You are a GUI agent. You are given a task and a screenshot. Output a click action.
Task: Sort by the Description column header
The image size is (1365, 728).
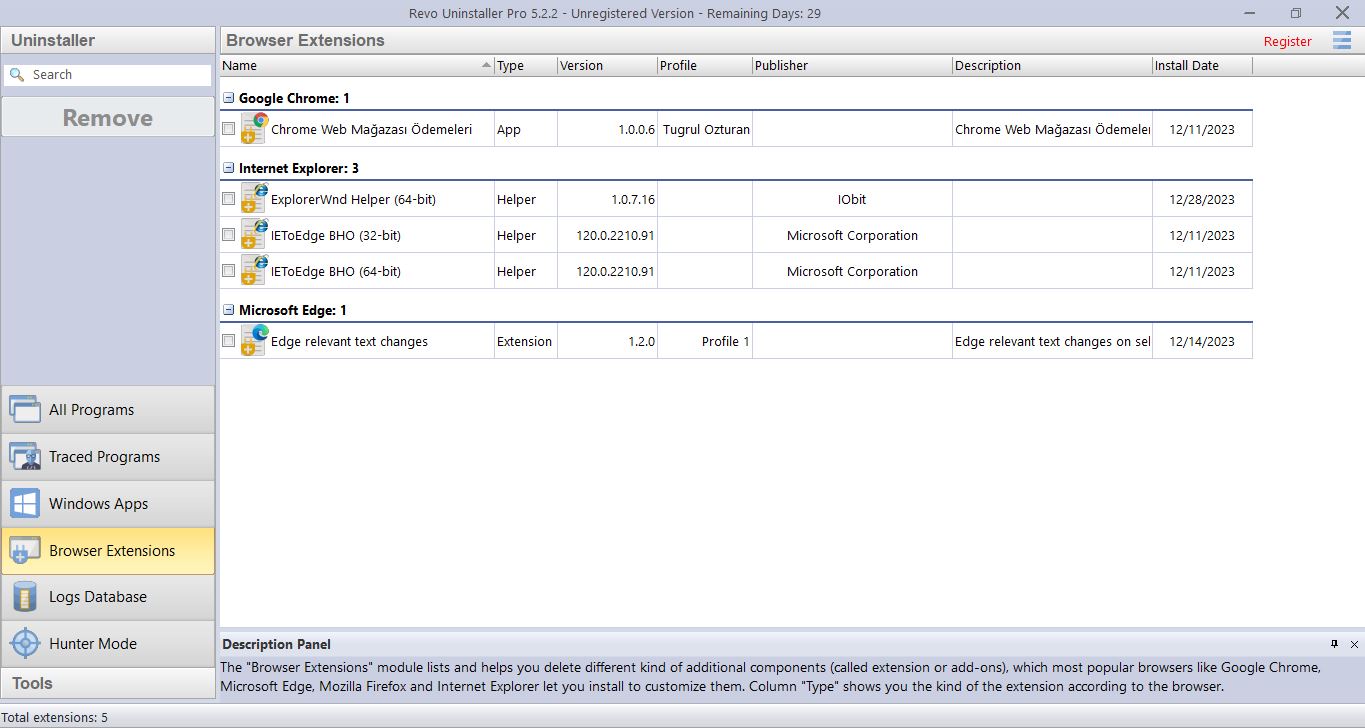[x=1052, y=65]
